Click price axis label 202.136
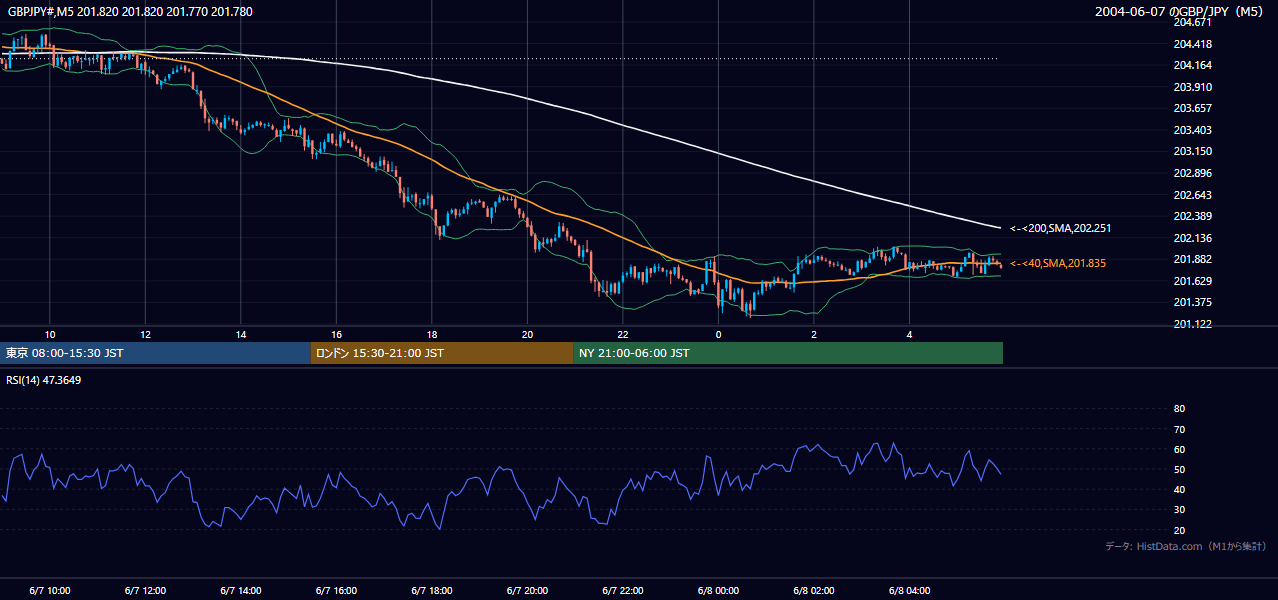 tap(1192, 238)
